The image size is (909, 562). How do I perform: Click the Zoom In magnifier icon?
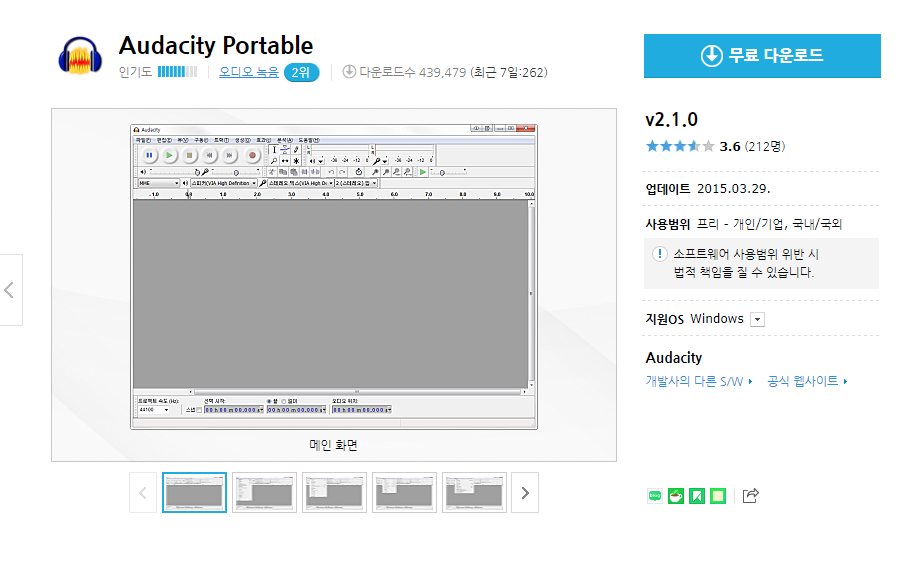374,172
